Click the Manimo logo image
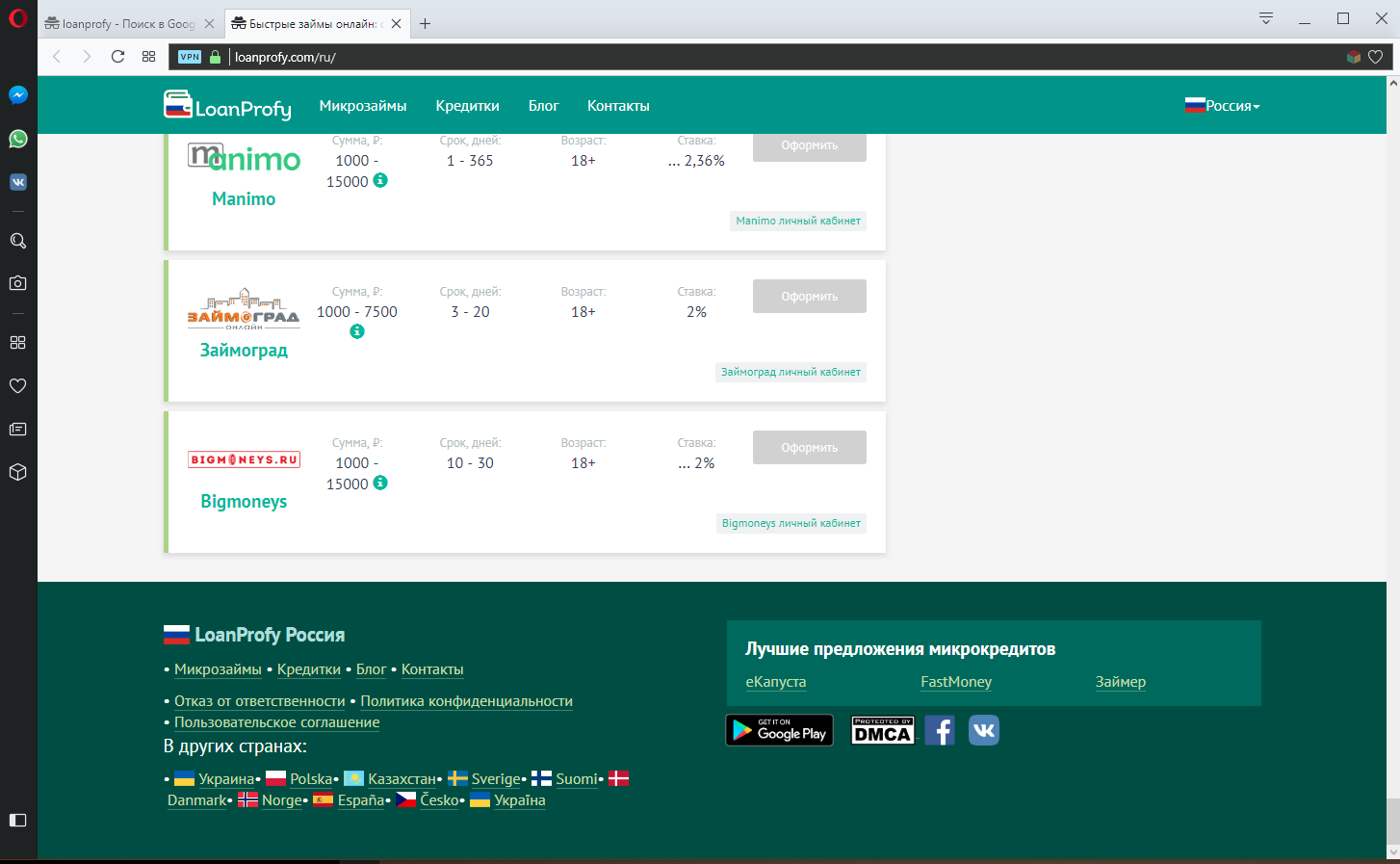The width and height of the screenshot is (1400, 864). pyautogui.click(x=244, y=157)
